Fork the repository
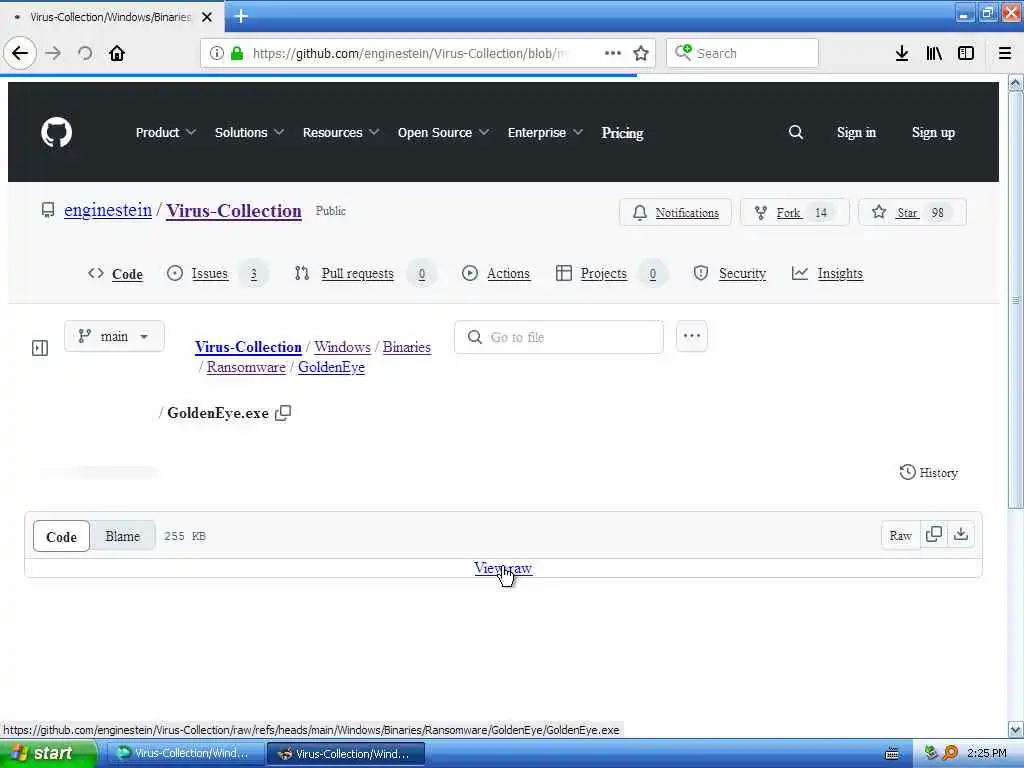The image size is (1024, 768). 795,212
